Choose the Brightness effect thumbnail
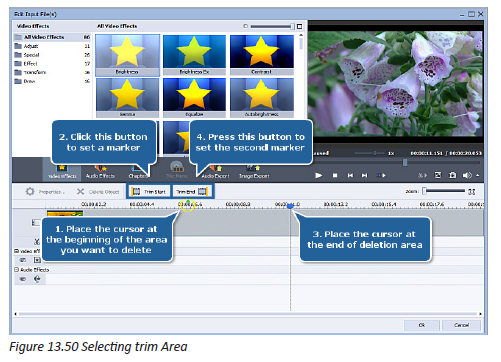 pos(127,55)
